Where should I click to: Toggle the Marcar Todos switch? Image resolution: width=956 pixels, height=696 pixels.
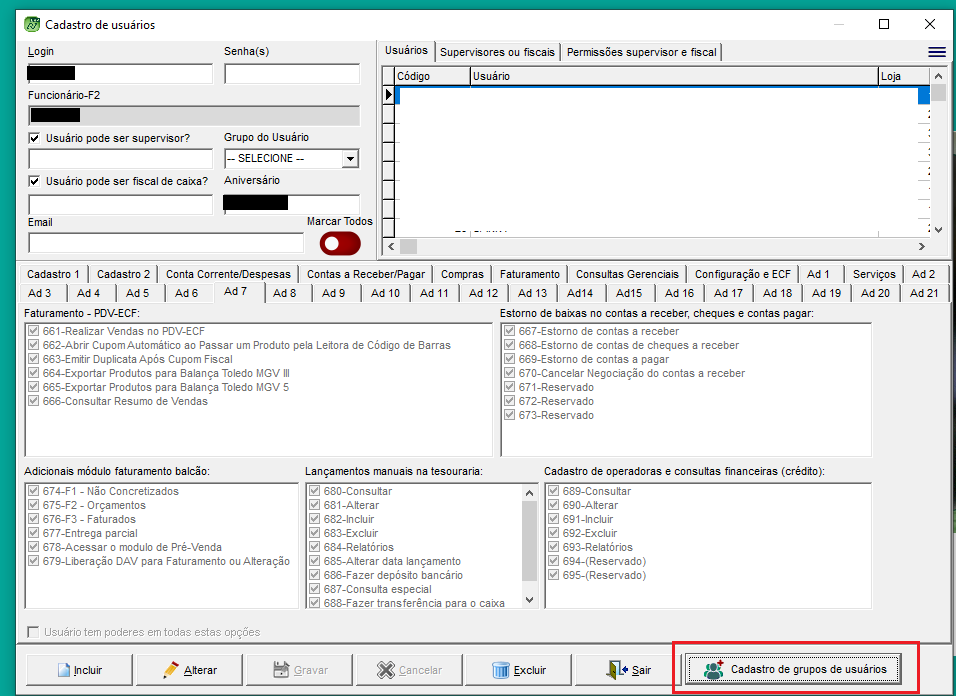point(340,243)
